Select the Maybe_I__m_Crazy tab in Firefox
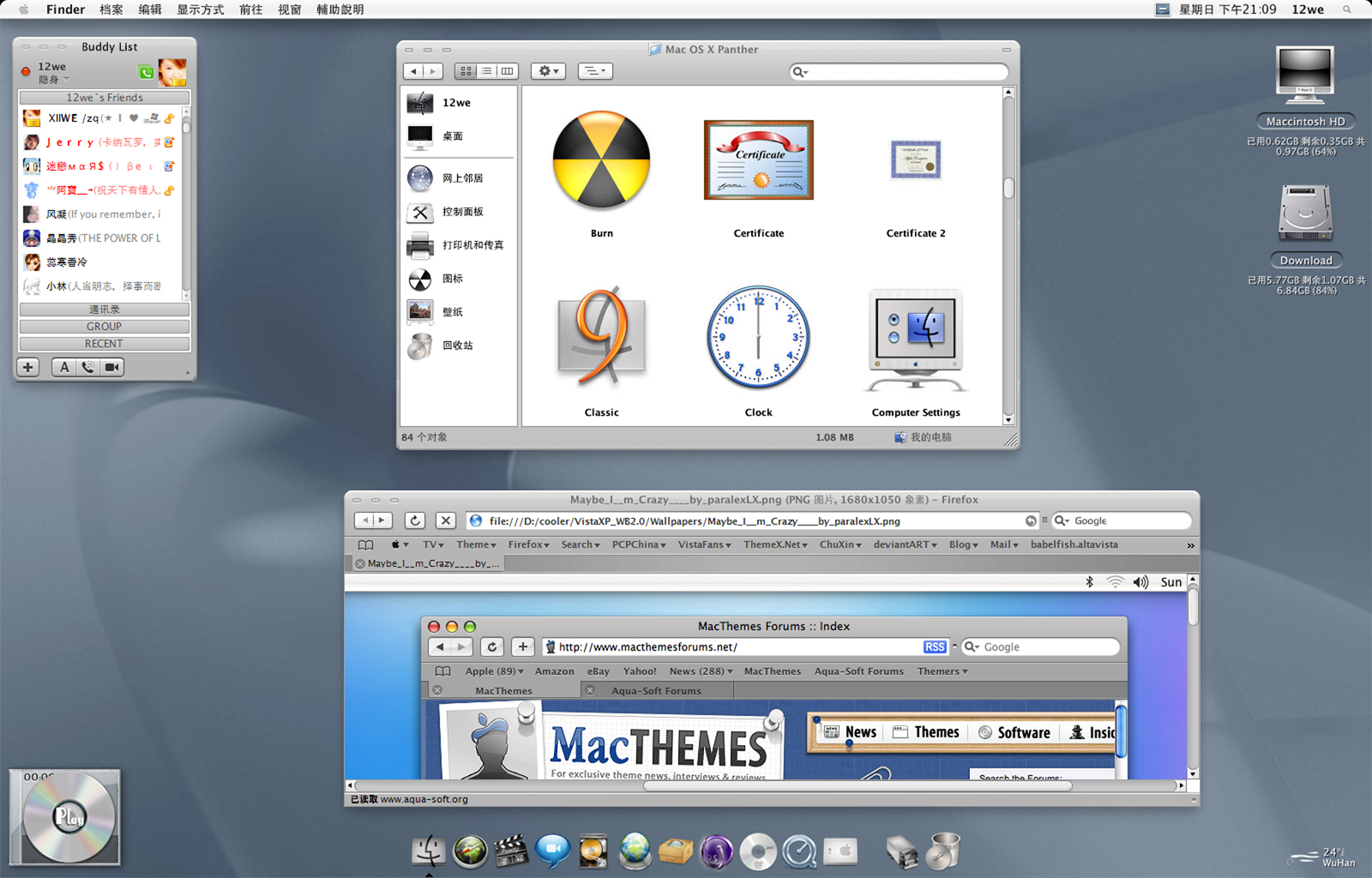1372x878 pixels. coord(427,563)
